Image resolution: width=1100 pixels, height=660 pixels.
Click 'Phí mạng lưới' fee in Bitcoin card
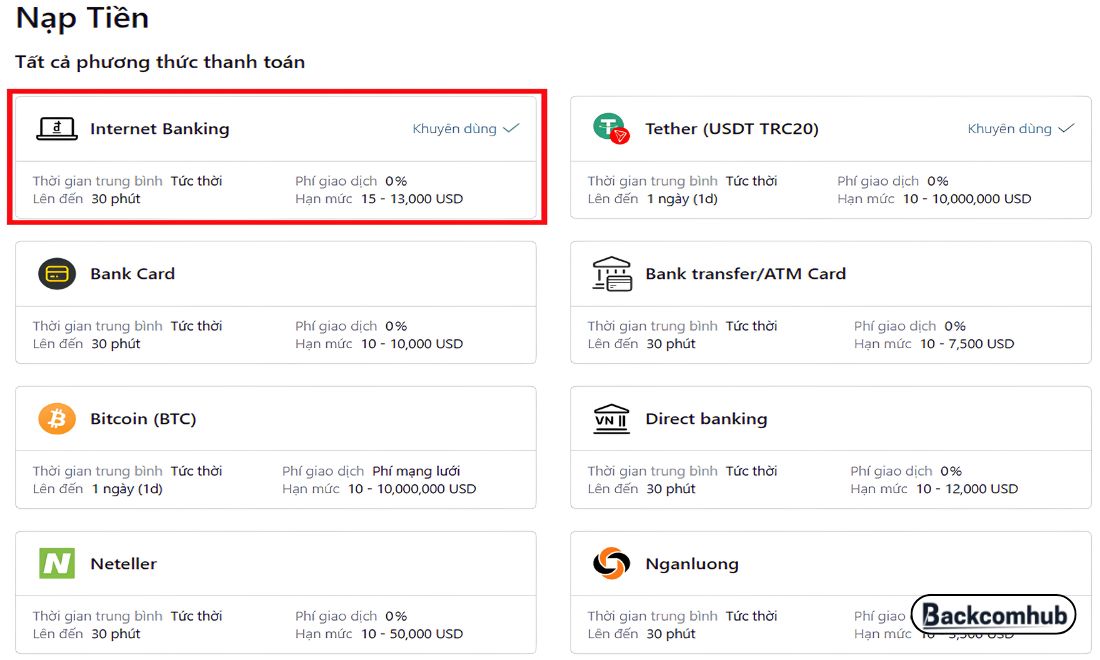pos(416,471)
